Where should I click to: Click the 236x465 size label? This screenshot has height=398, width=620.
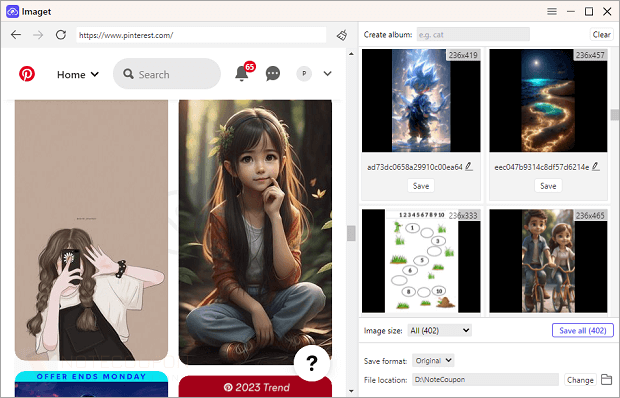(590, 215)
